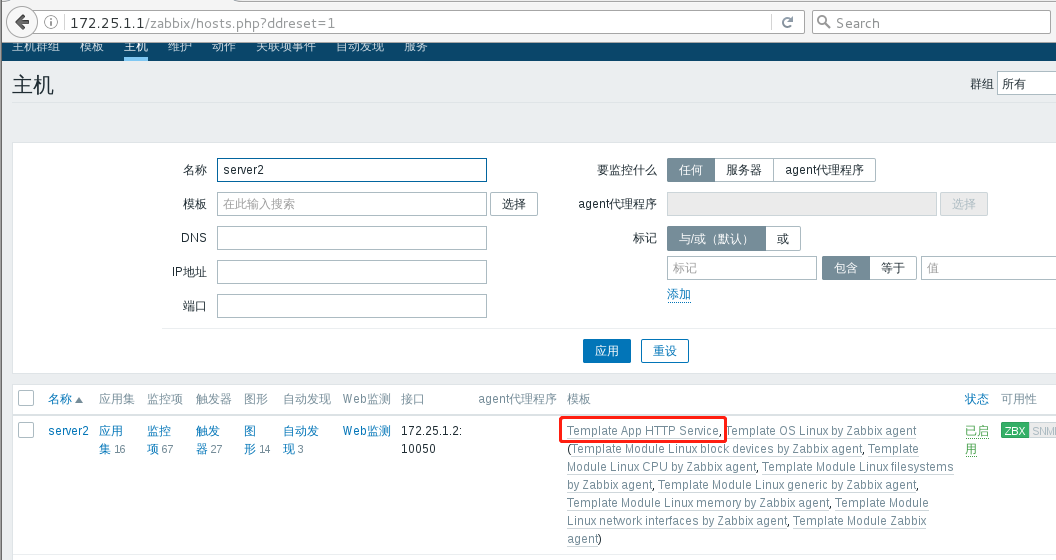Open the 服务 menu tab

tap(416, 47)
